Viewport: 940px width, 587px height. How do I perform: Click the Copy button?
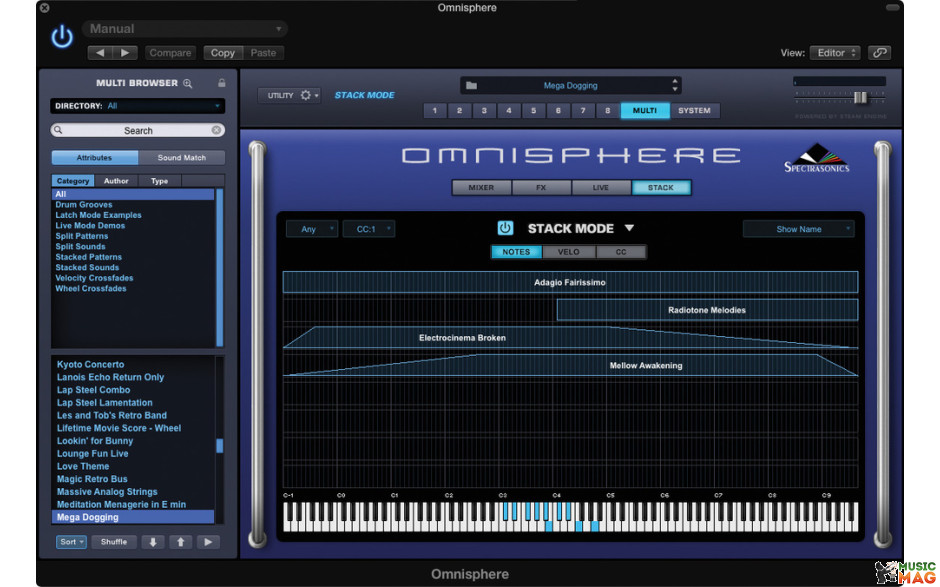[223, 53]
